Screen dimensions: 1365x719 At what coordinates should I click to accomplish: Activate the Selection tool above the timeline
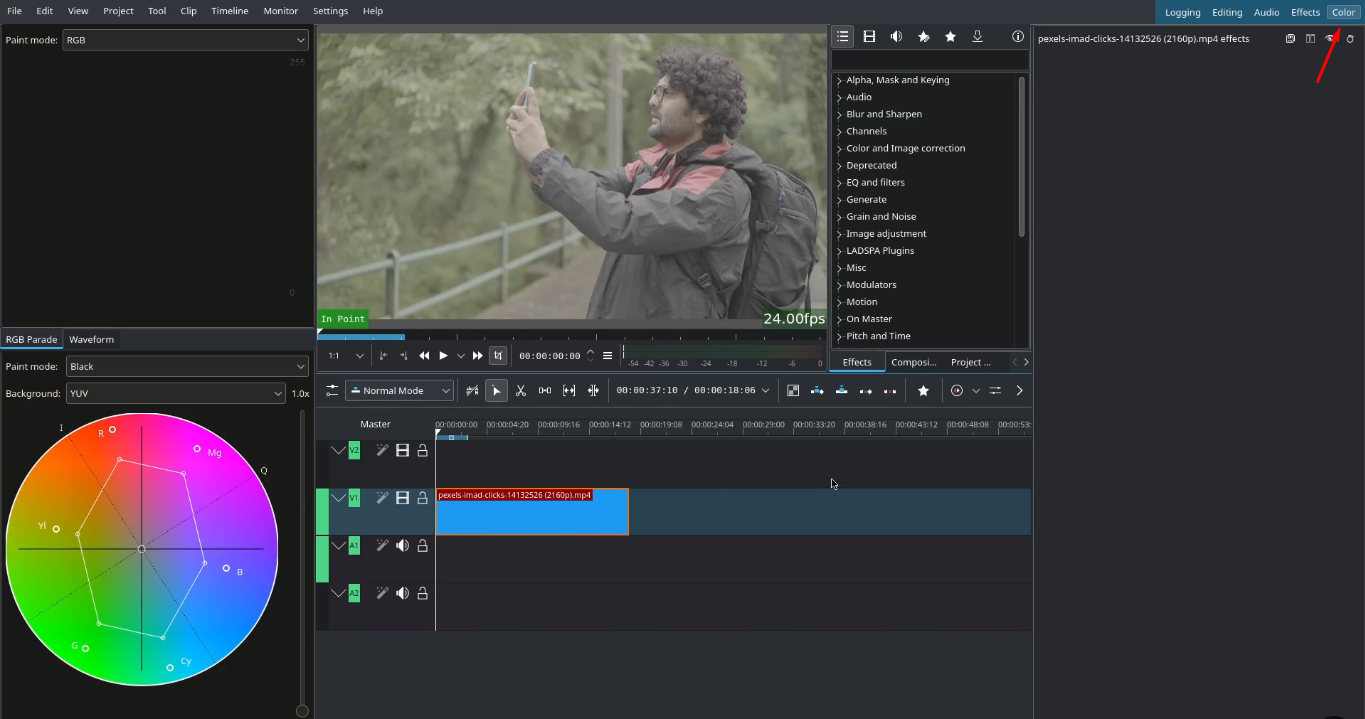(496, 390)
